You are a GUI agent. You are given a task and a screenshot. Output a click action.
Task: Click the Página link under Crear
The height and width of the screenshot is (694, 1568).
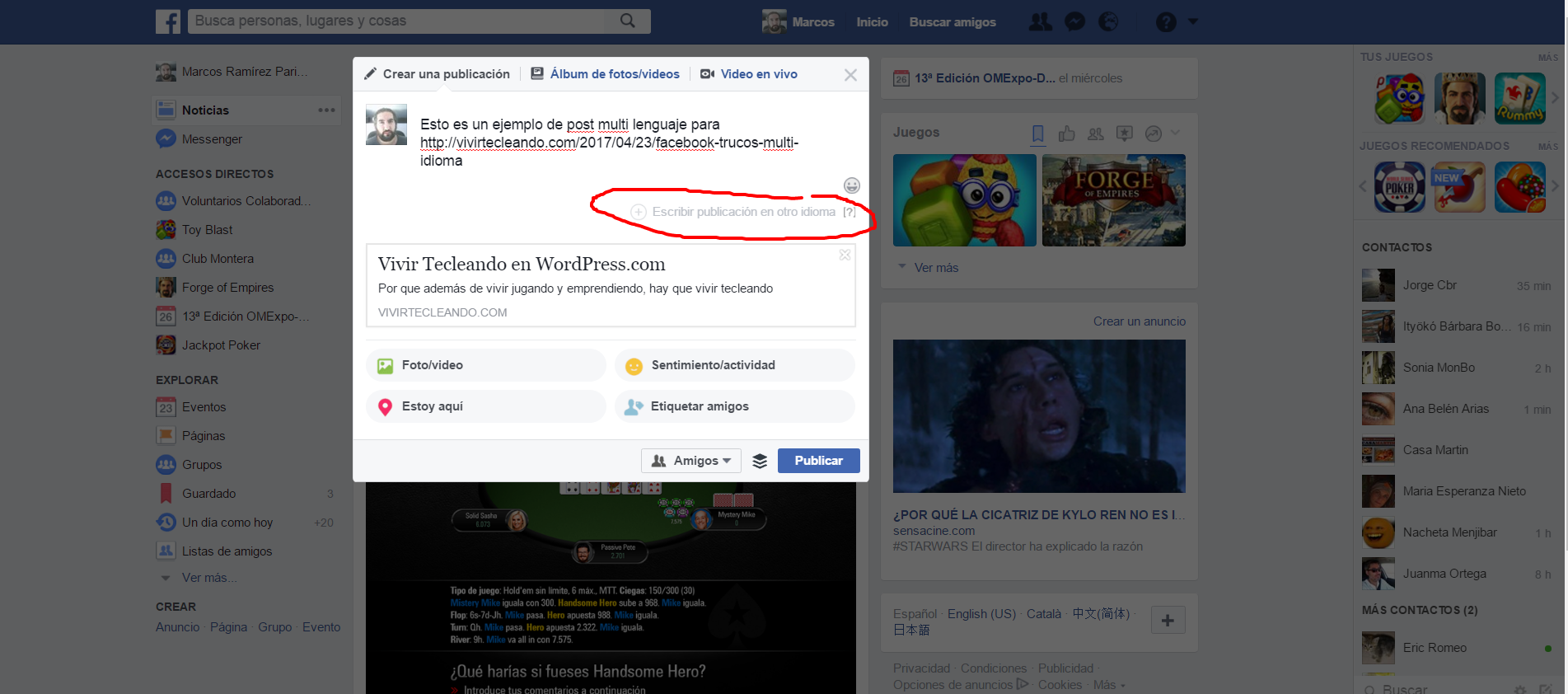(228, 627)
